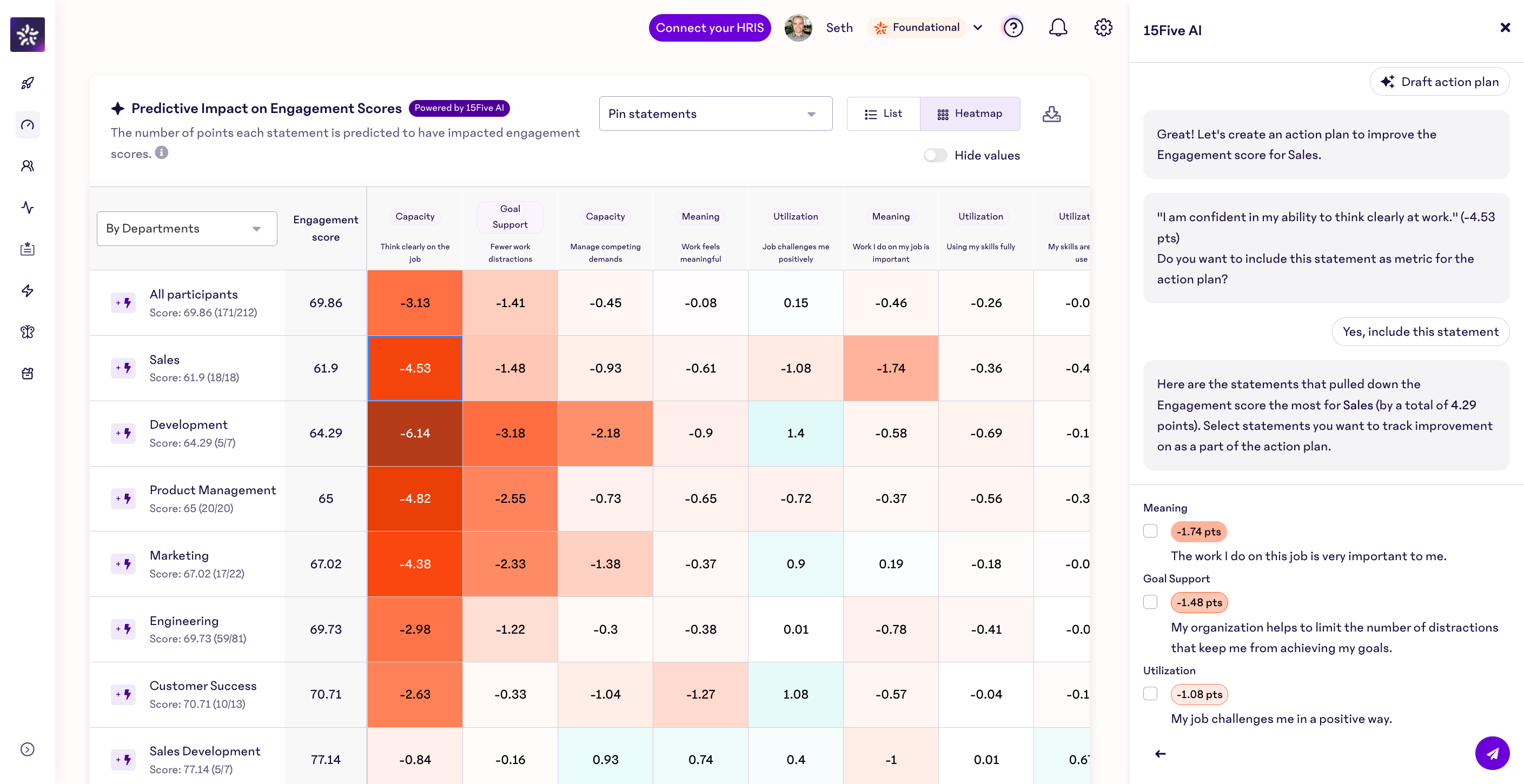Switch to the Heatmap view tab
Image resolution: width=1524 pixels, height=784 pixels.
(969, 114)
